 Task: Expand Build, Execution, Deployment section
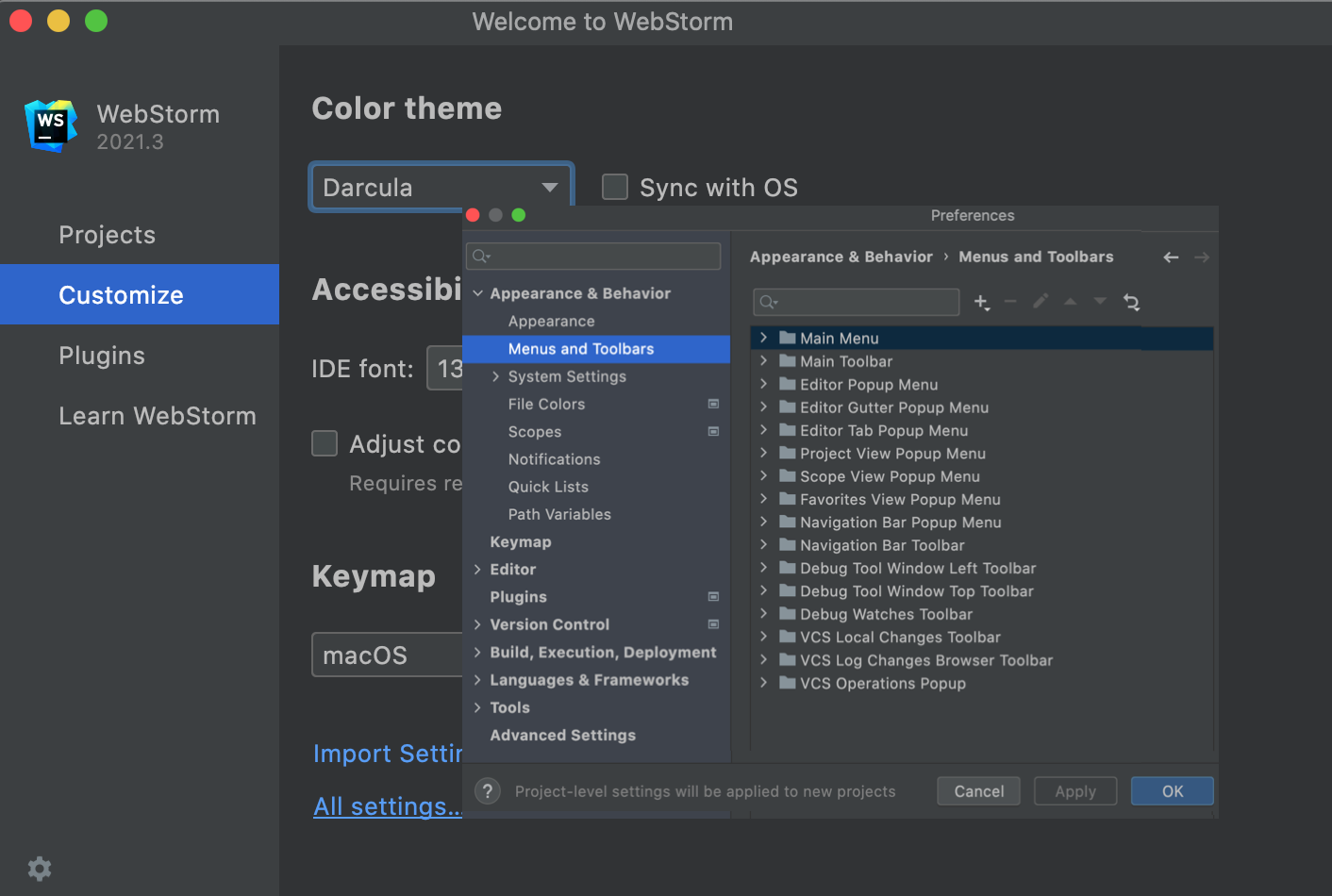click(x=478, y=652)
